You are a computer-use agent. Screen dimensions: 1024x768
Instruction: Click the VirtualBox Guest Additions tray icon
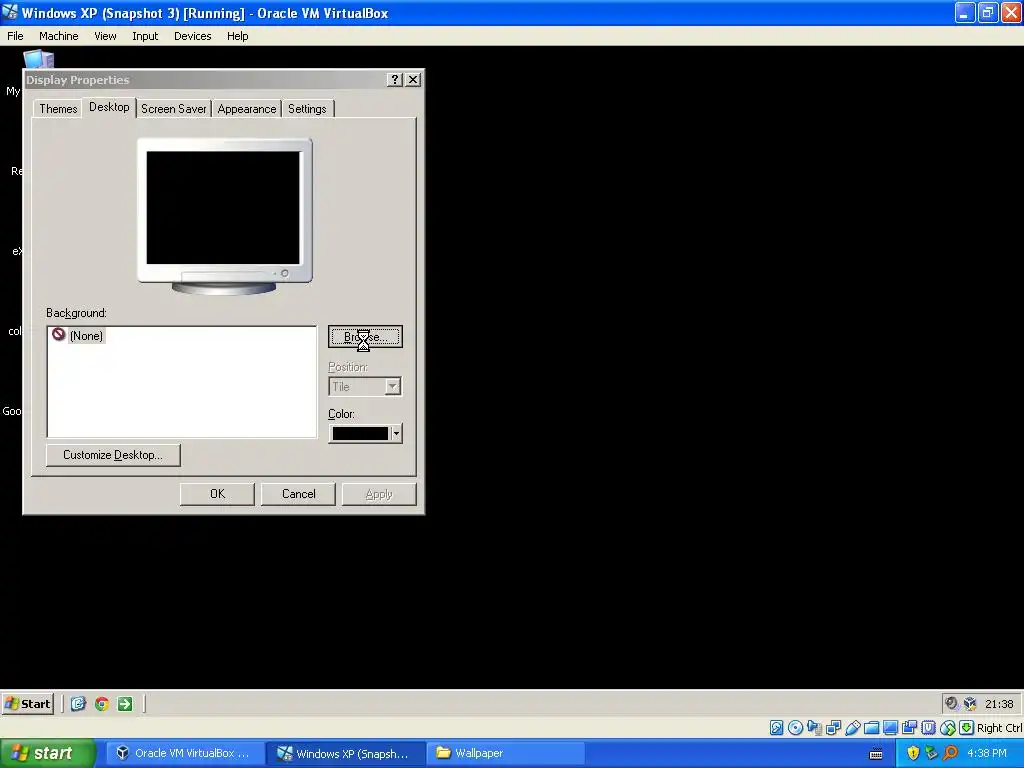970,703
